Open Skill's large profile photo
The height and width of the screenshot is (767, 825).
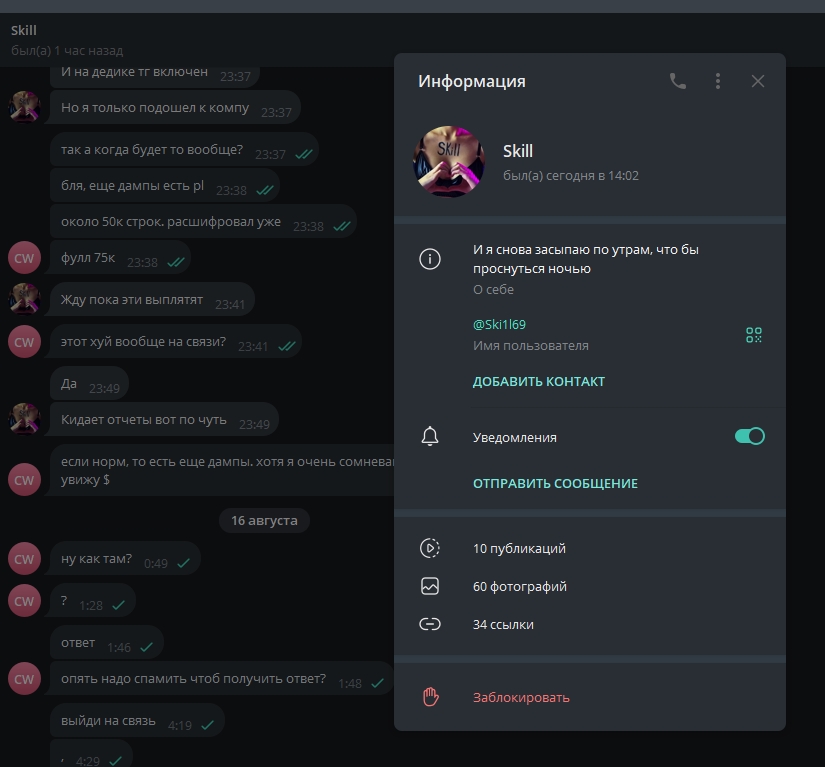[x=449, y=162]
